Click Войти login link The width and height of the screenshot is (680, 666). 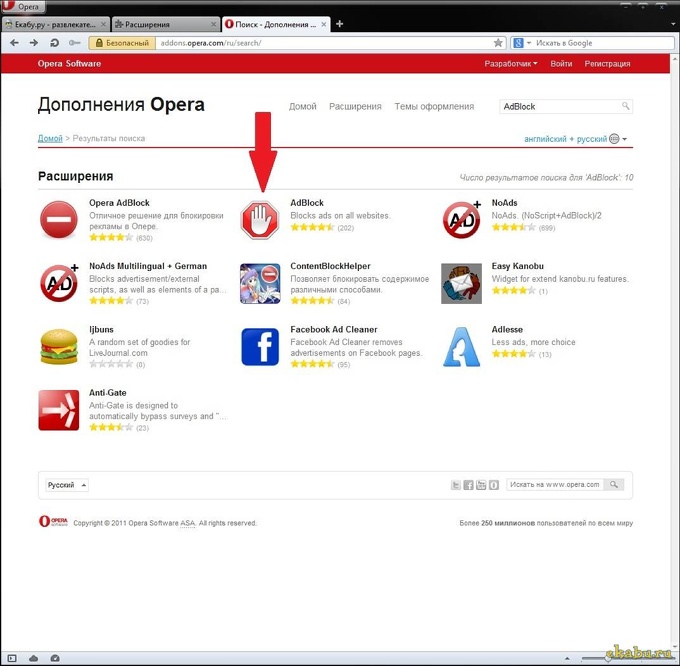click(x=561, y=64)
